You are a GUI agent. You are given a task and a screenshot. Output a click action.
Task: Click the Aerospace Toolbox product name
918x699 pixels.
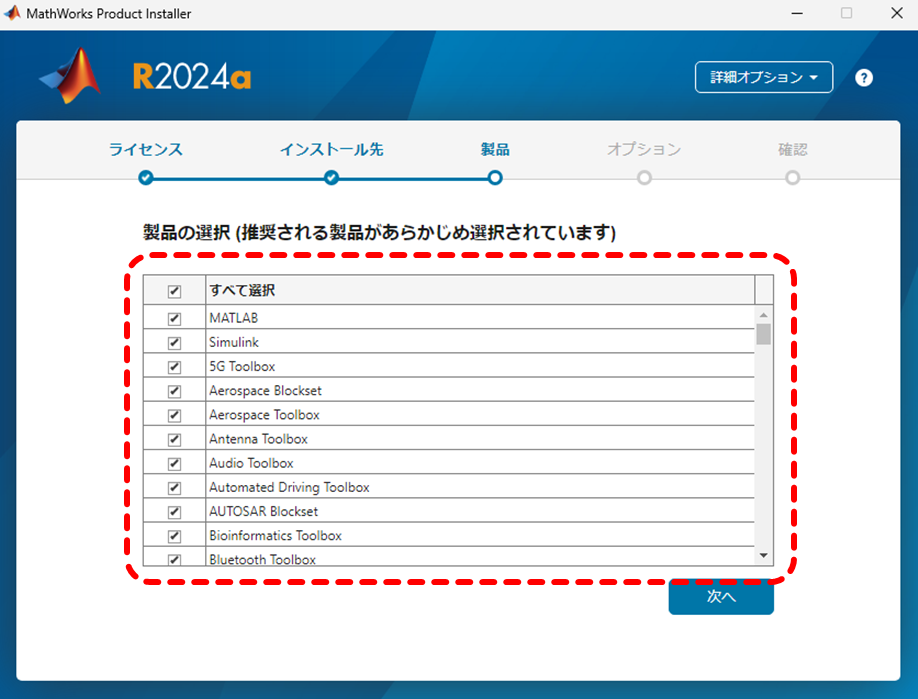[x=264, y=414]
